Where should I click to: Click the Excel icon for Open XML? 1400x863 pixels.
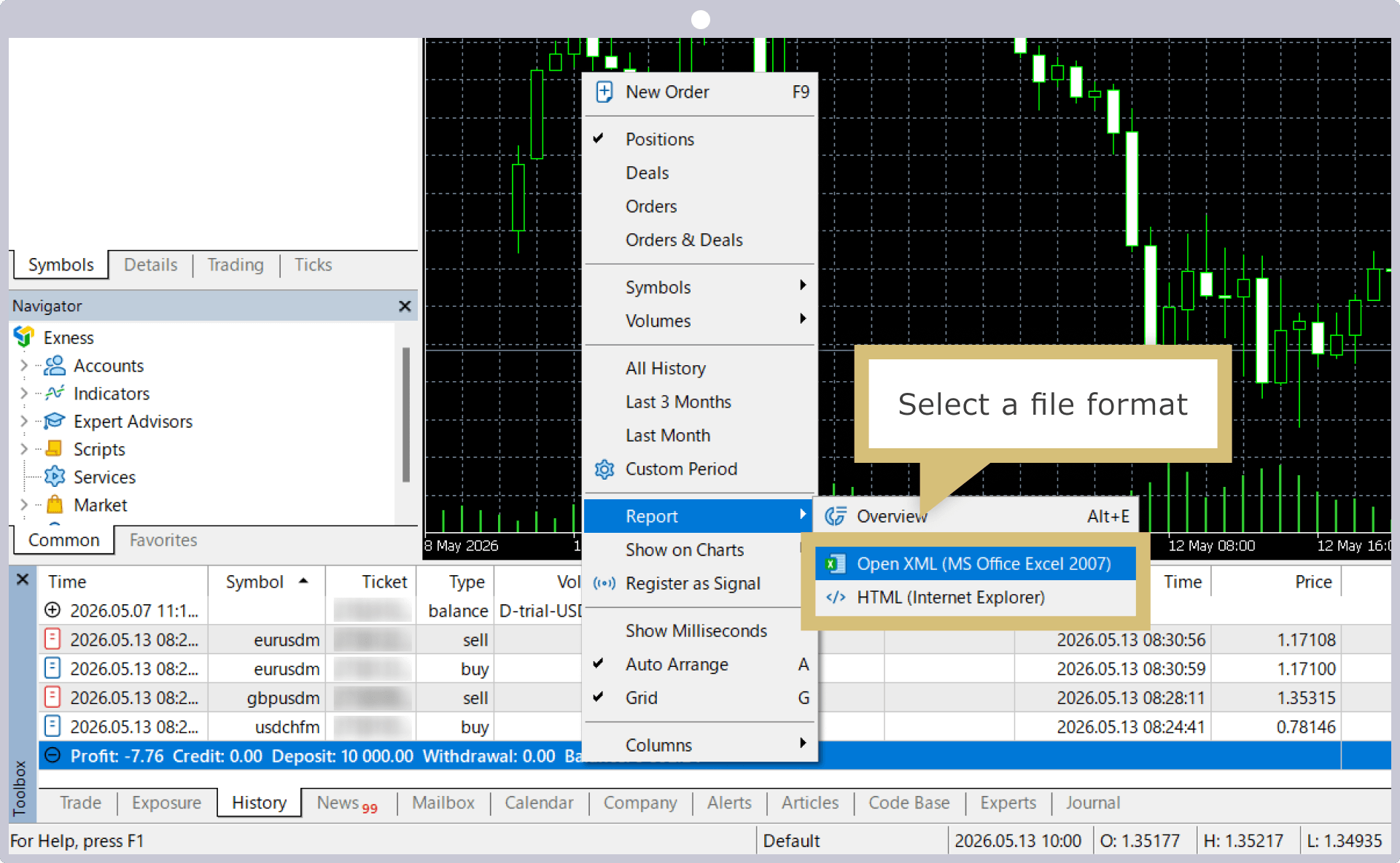coord(835,563)
